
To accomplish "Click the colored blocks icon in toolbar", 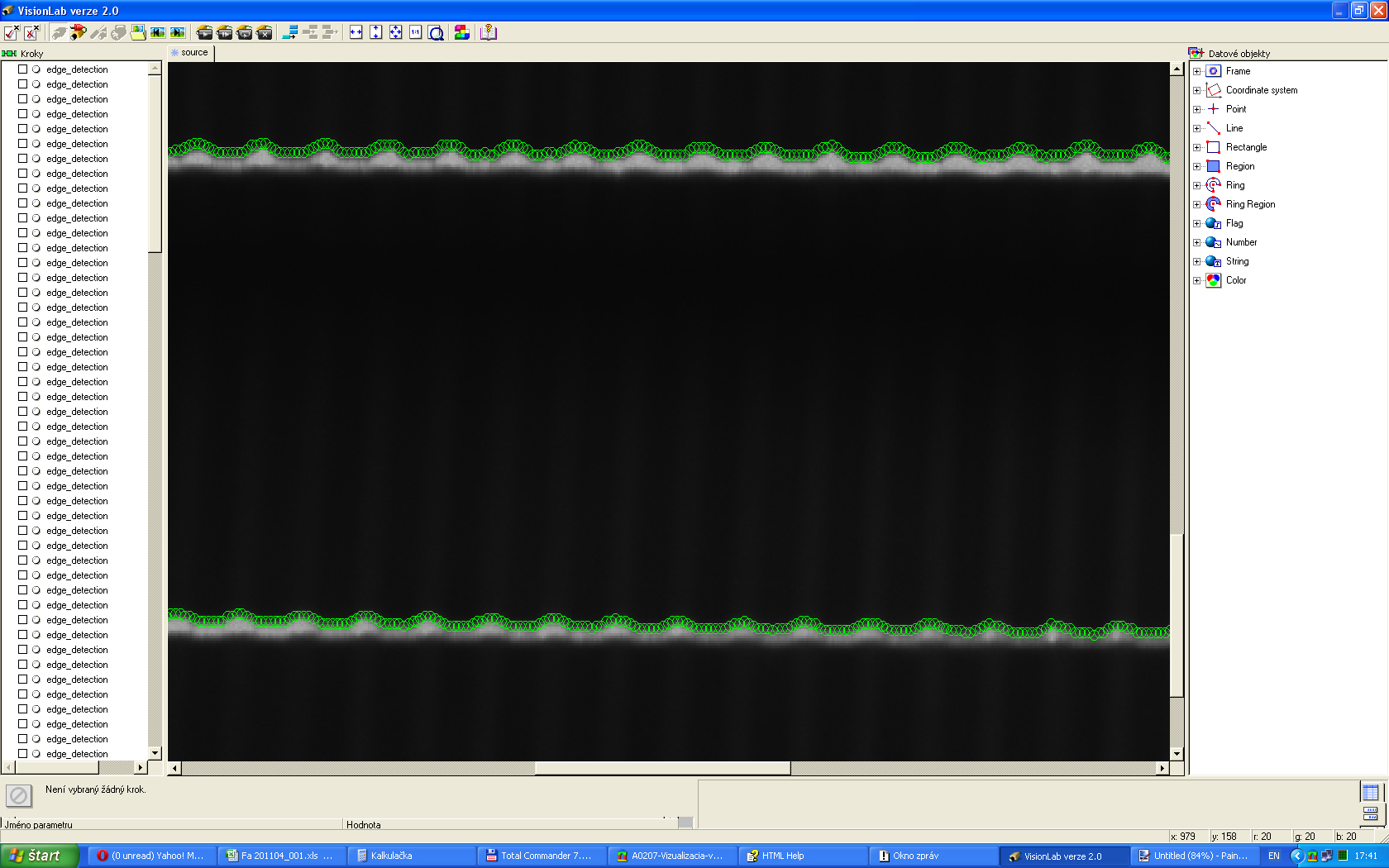I will coord(462,32).
